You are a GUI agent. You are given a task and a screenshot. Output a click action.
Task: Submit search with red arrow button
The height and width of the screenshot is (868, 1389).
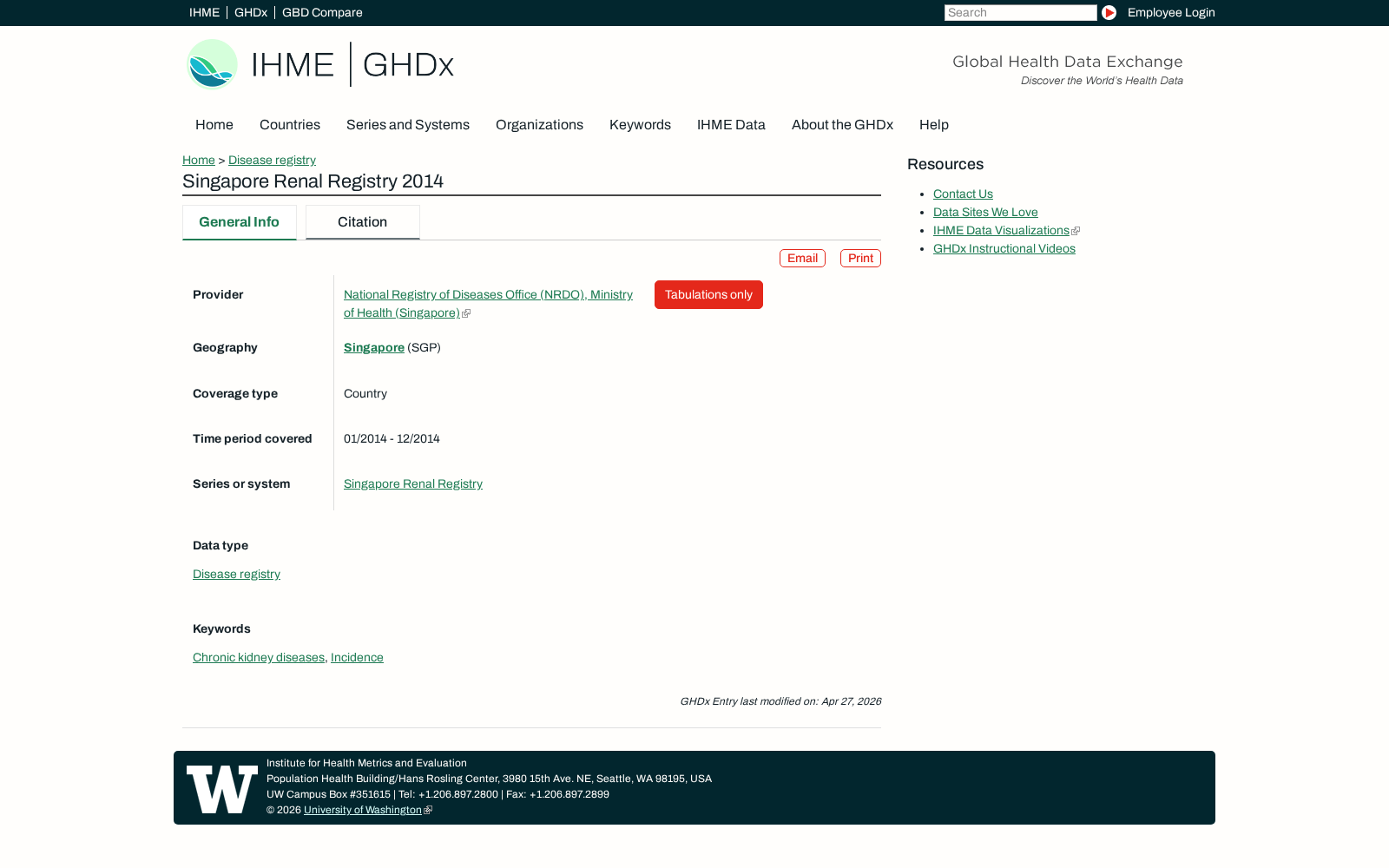point(1109,13)
